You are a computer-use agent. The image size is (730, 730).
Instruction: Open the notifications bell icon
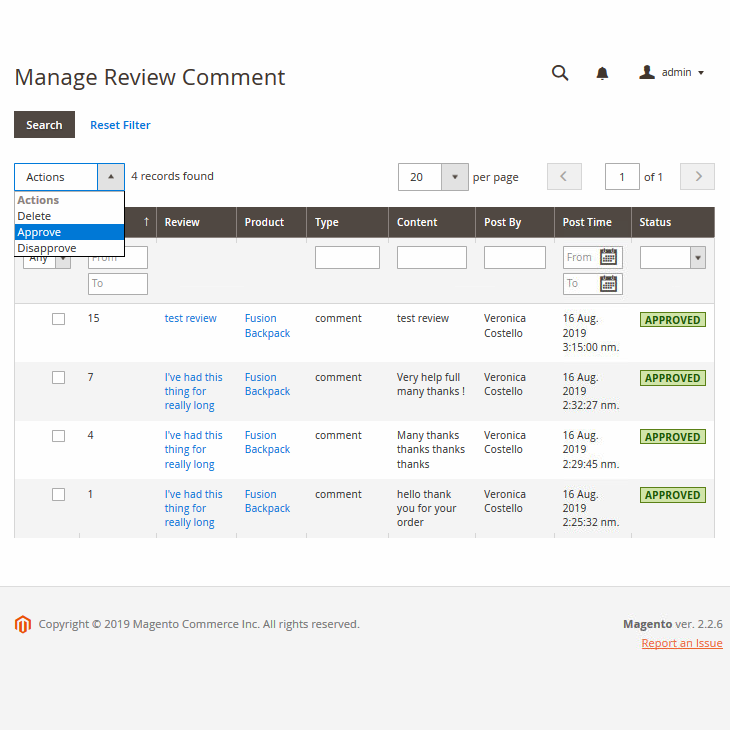602,73
